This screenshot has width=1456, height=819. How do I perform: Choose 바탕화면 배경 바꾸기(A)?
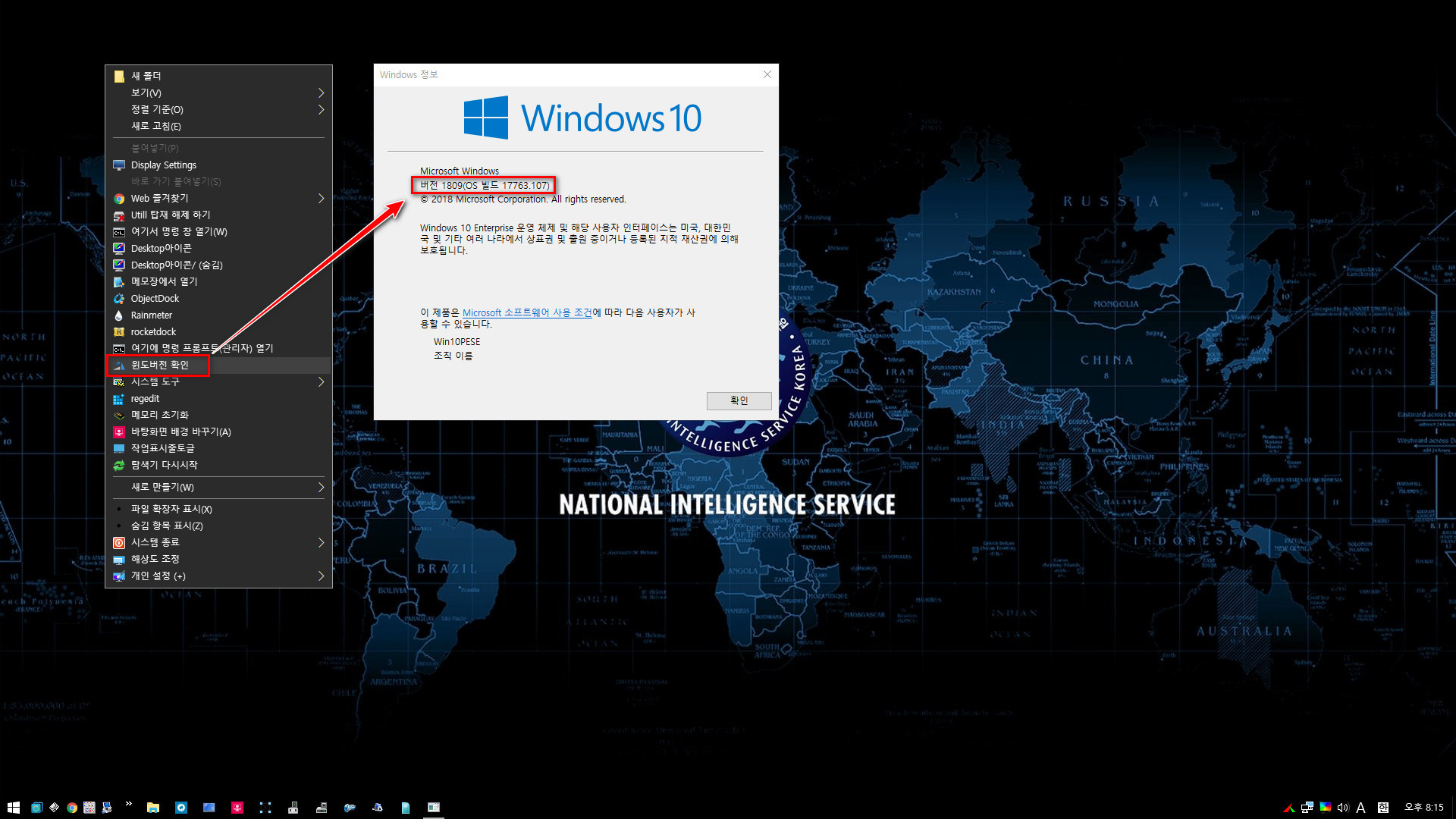218,431
